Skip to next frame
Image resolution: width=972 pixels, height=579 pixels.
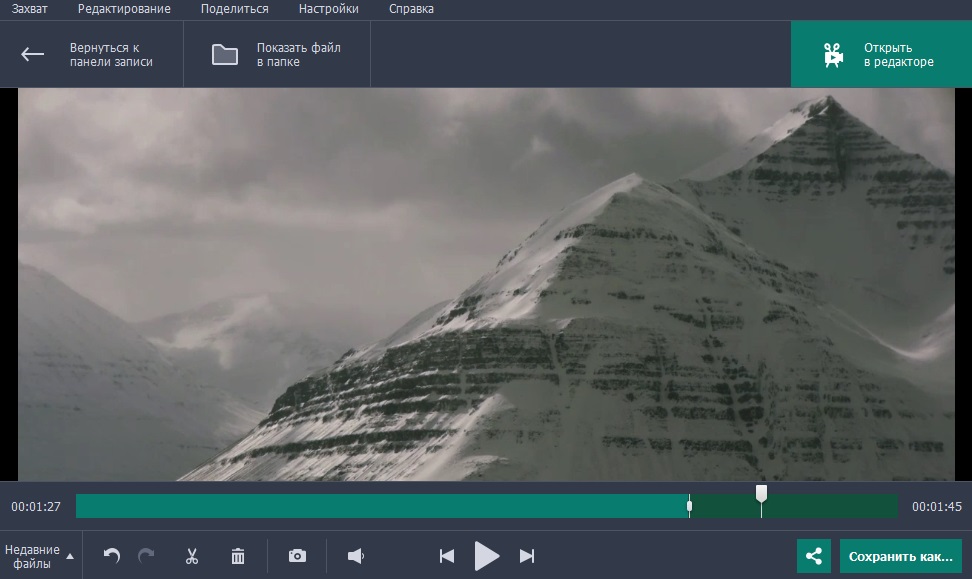coord(527,556)
